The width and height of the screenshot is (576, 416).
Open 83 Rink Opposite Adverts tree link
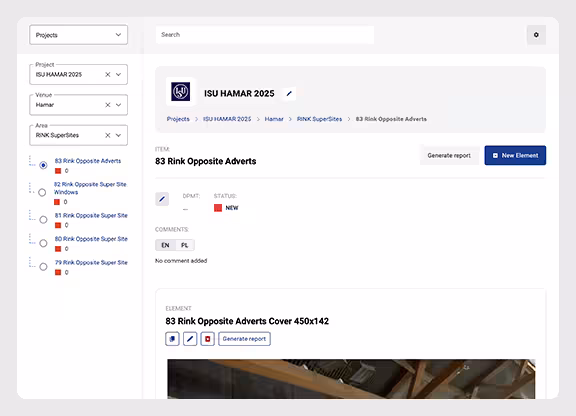coord(88,161)
